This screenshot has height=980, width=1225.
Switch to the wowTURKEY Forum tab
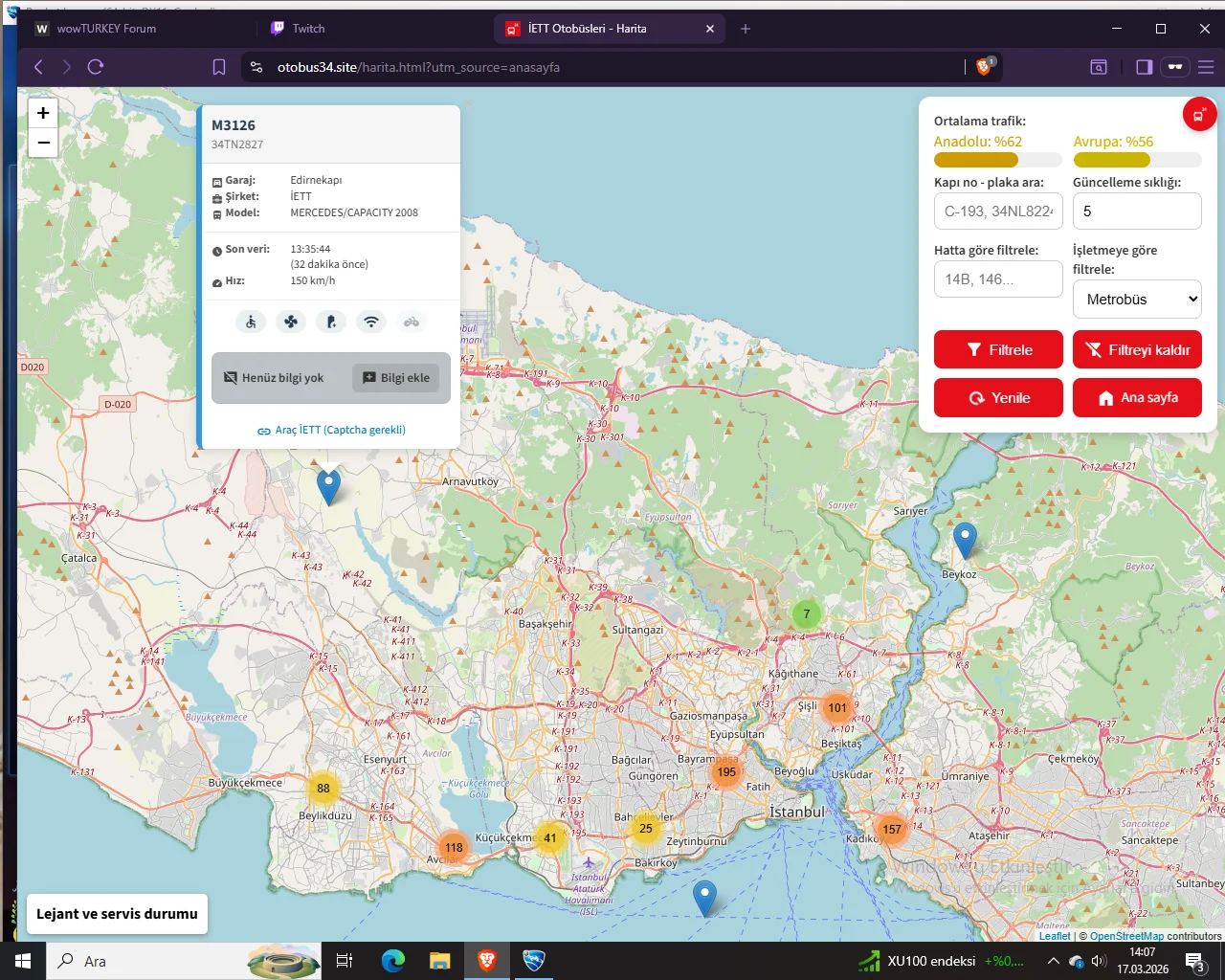[x=105, y=29]
